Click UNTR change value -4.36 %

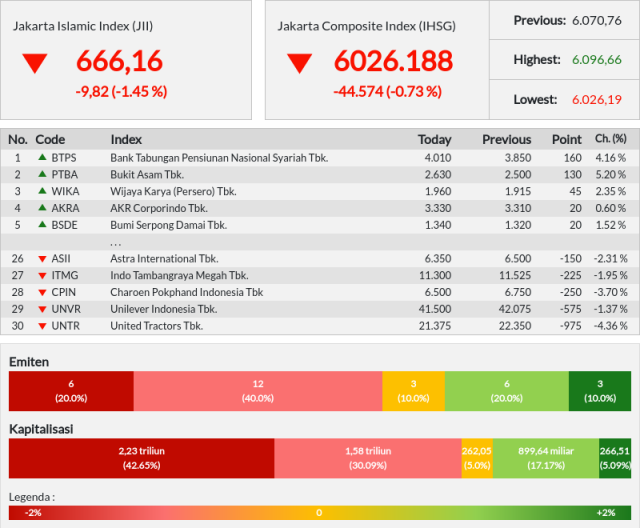611,326
